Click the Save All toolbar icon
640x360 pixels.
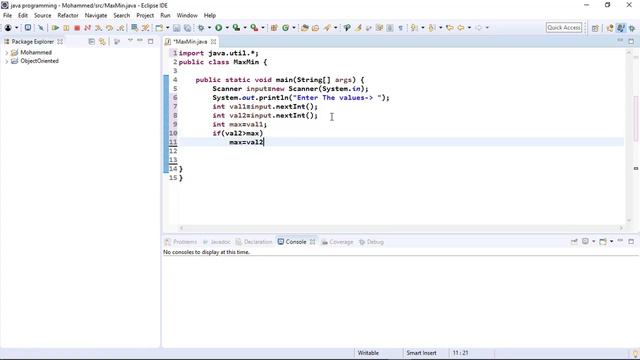[187, 28]
